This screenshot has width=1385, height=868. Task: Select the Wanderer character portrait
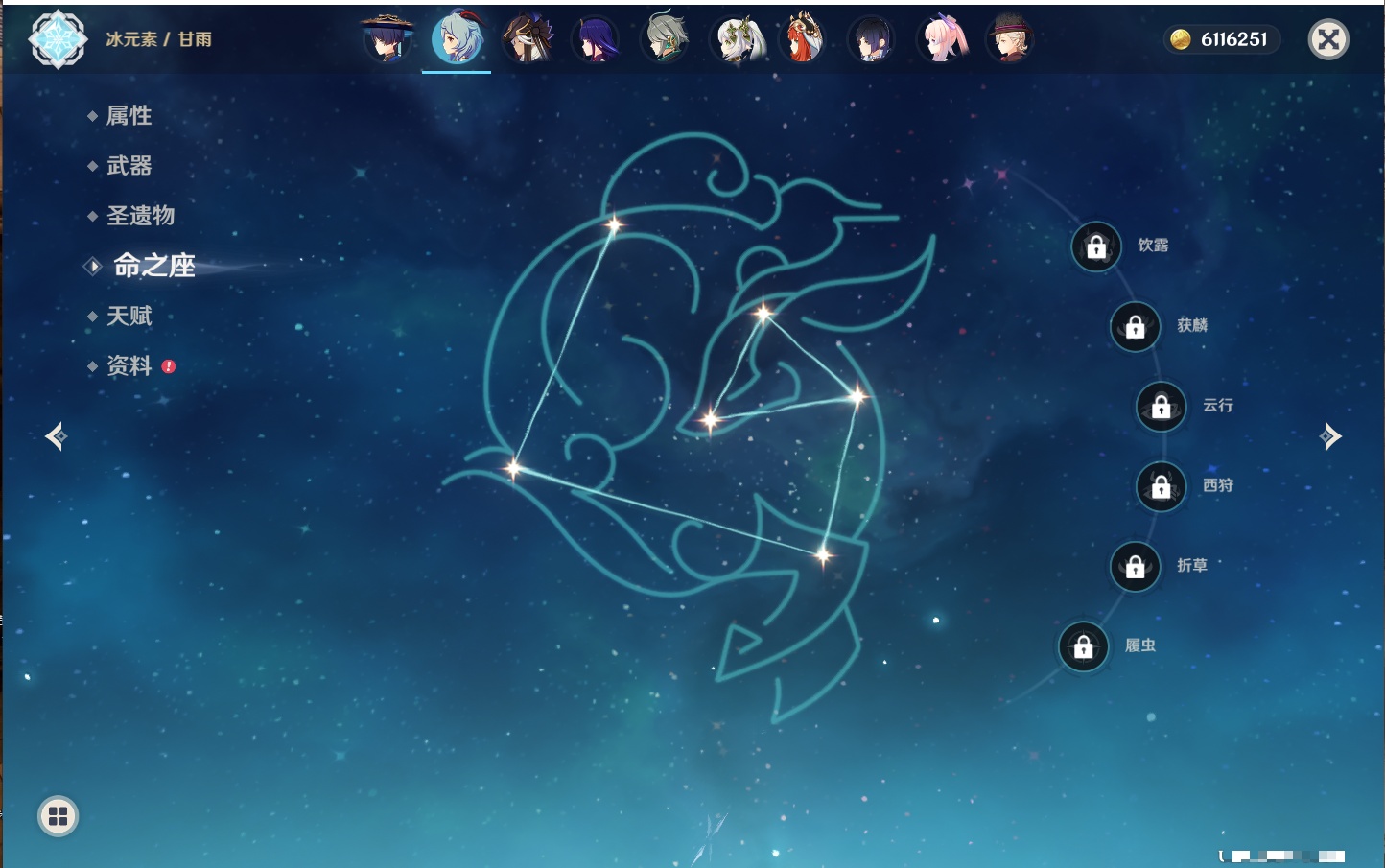click(x=387, y=39)
